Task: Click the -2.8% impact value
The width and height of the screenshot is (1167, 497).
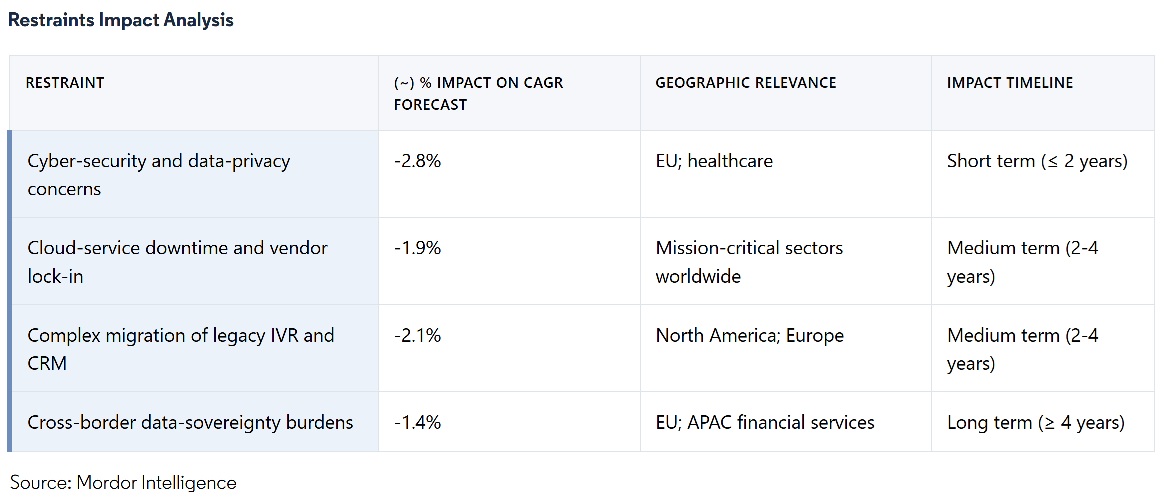Action: pos(417,161)
